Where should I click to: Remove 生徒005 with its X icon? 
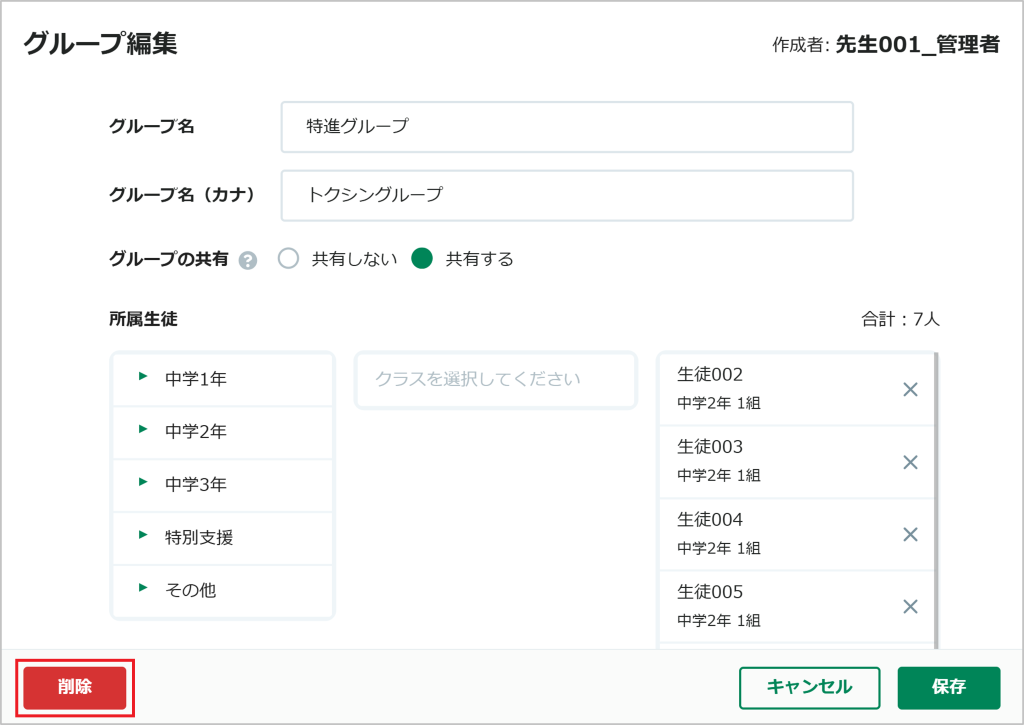(910, 607)
